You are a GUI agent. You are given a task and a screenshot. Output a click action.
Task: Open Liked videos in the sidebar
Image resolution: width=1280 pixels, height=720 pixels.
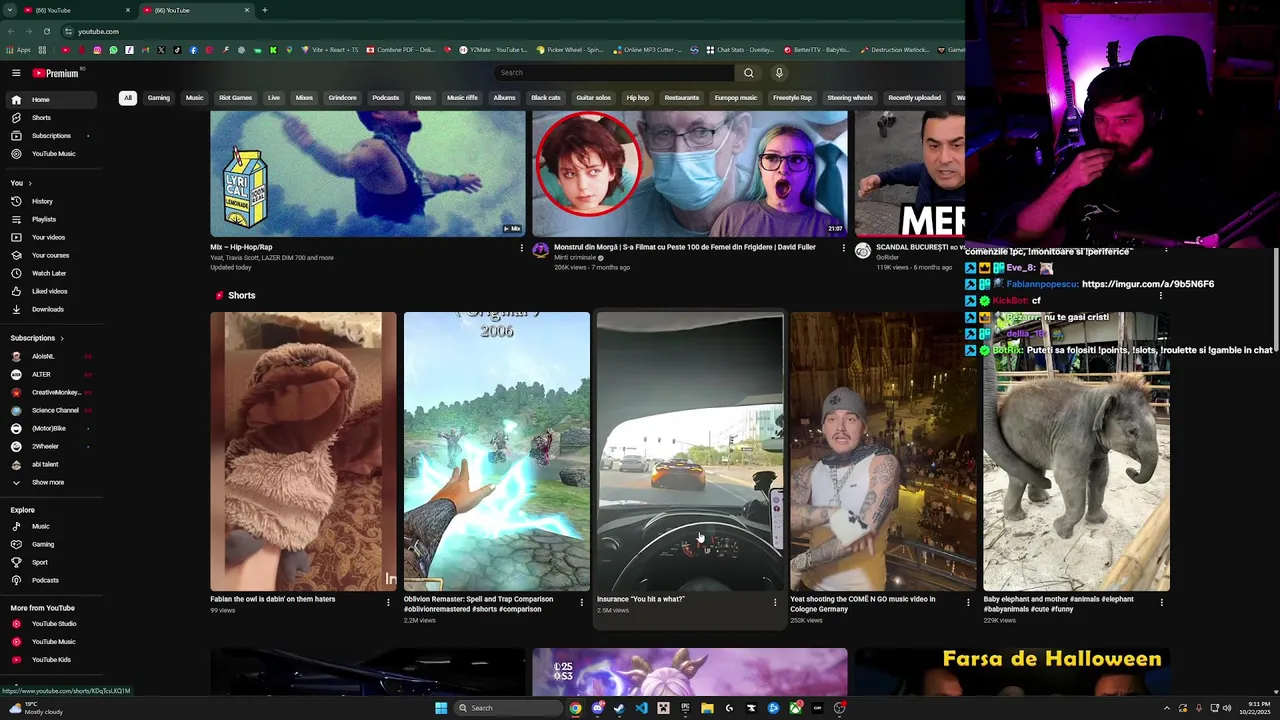pyautogui.click(x=50, y=291)
